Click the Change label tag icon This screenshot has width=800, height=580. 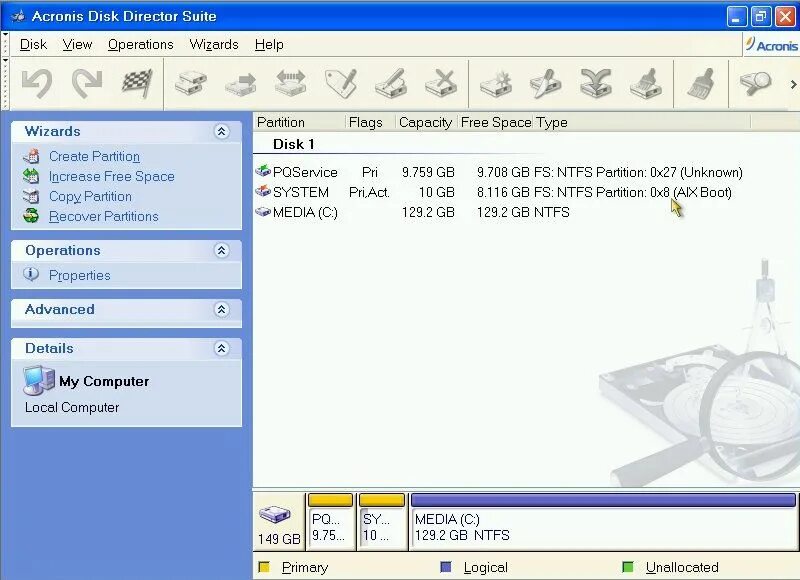point(341,83)
